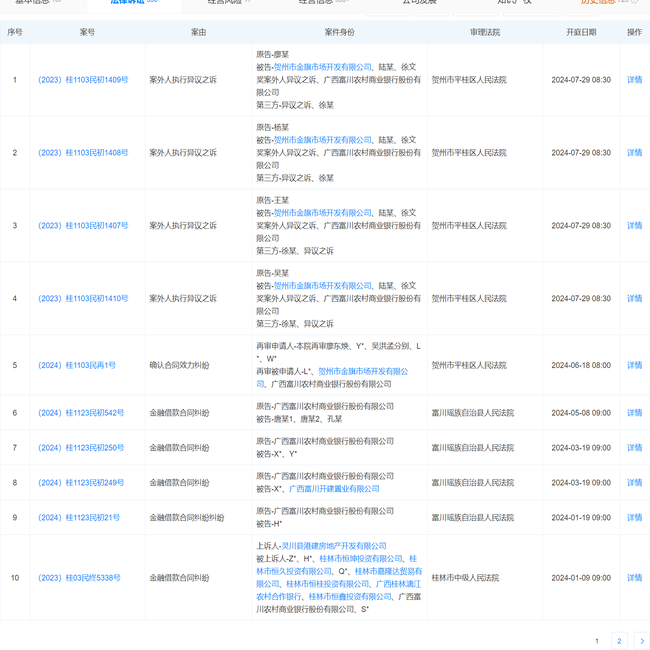Select case (2024)桂1123民初250号
The height and width of the screenshot is (650, 650).
[81, 448]
